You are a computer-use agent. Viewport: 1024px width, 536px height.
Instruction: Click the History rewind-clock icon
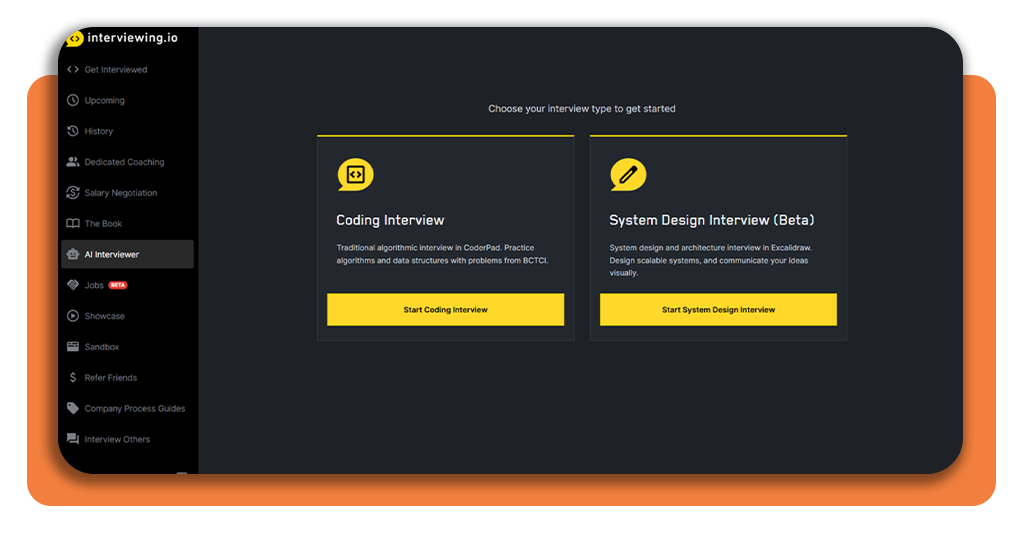(73, 131)
